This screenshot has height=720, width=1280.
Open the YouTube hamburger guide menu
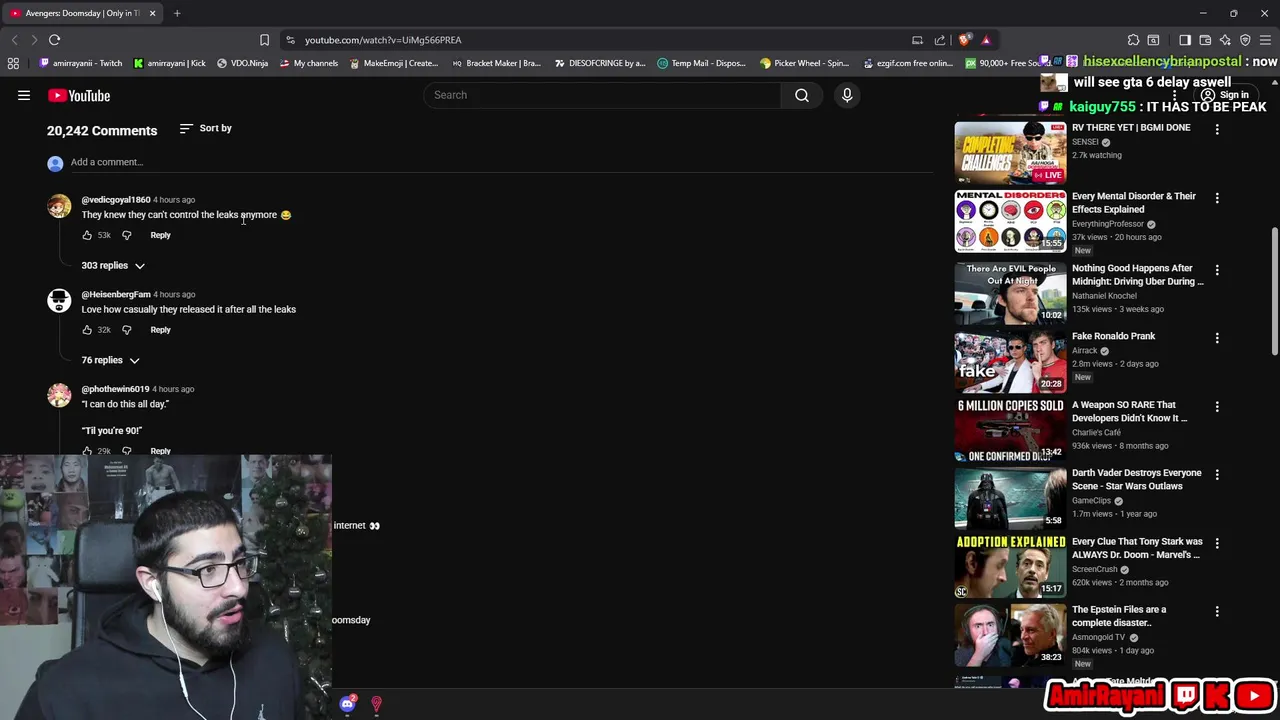click(24, 95)
